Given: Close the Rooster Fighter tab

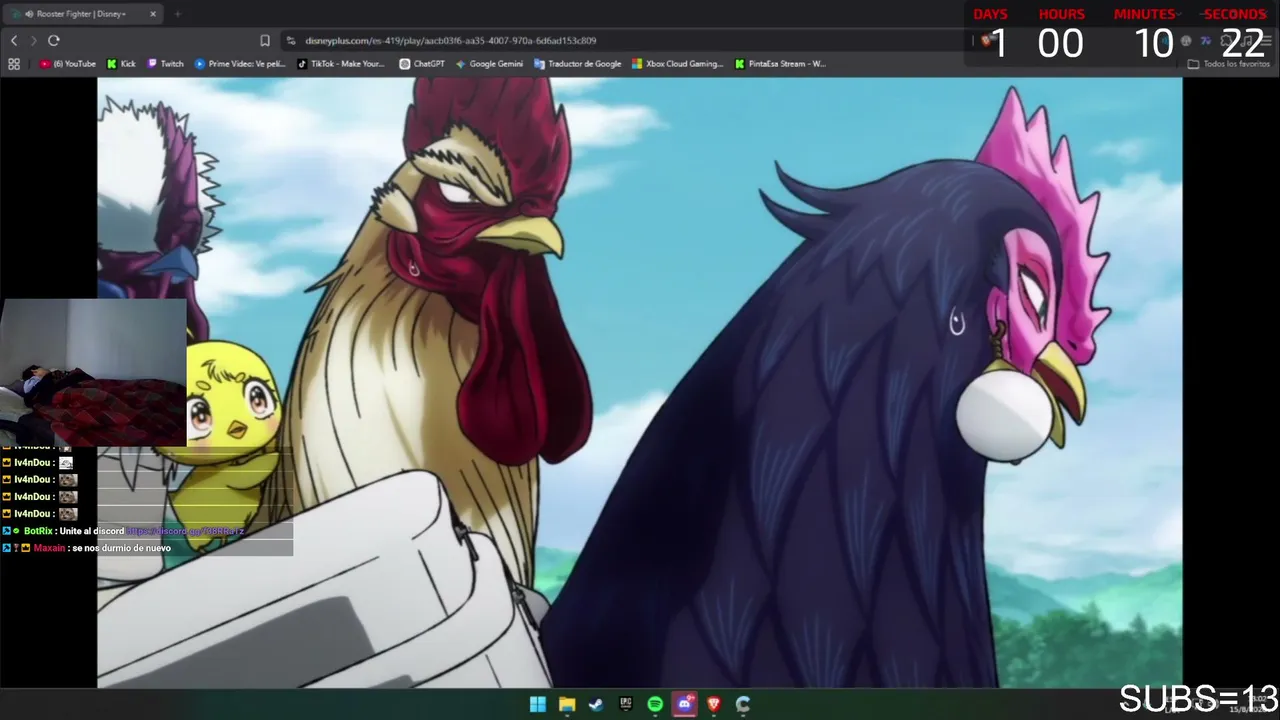Looking at the screenshot, I should pos(153,14).
